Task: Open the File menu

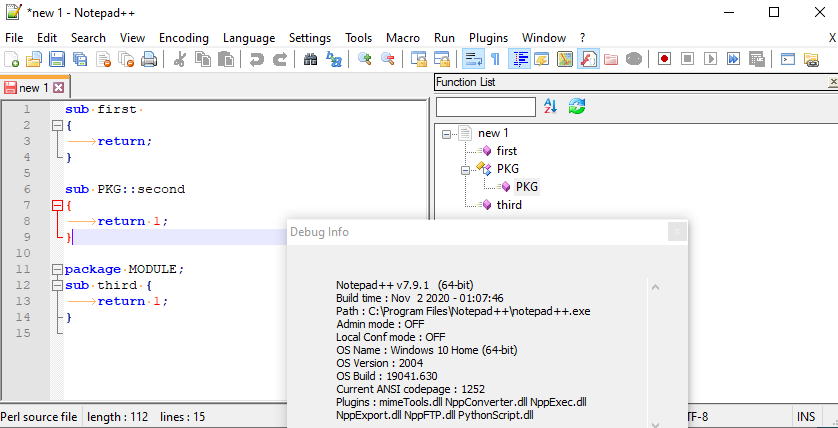Action: 14,38
